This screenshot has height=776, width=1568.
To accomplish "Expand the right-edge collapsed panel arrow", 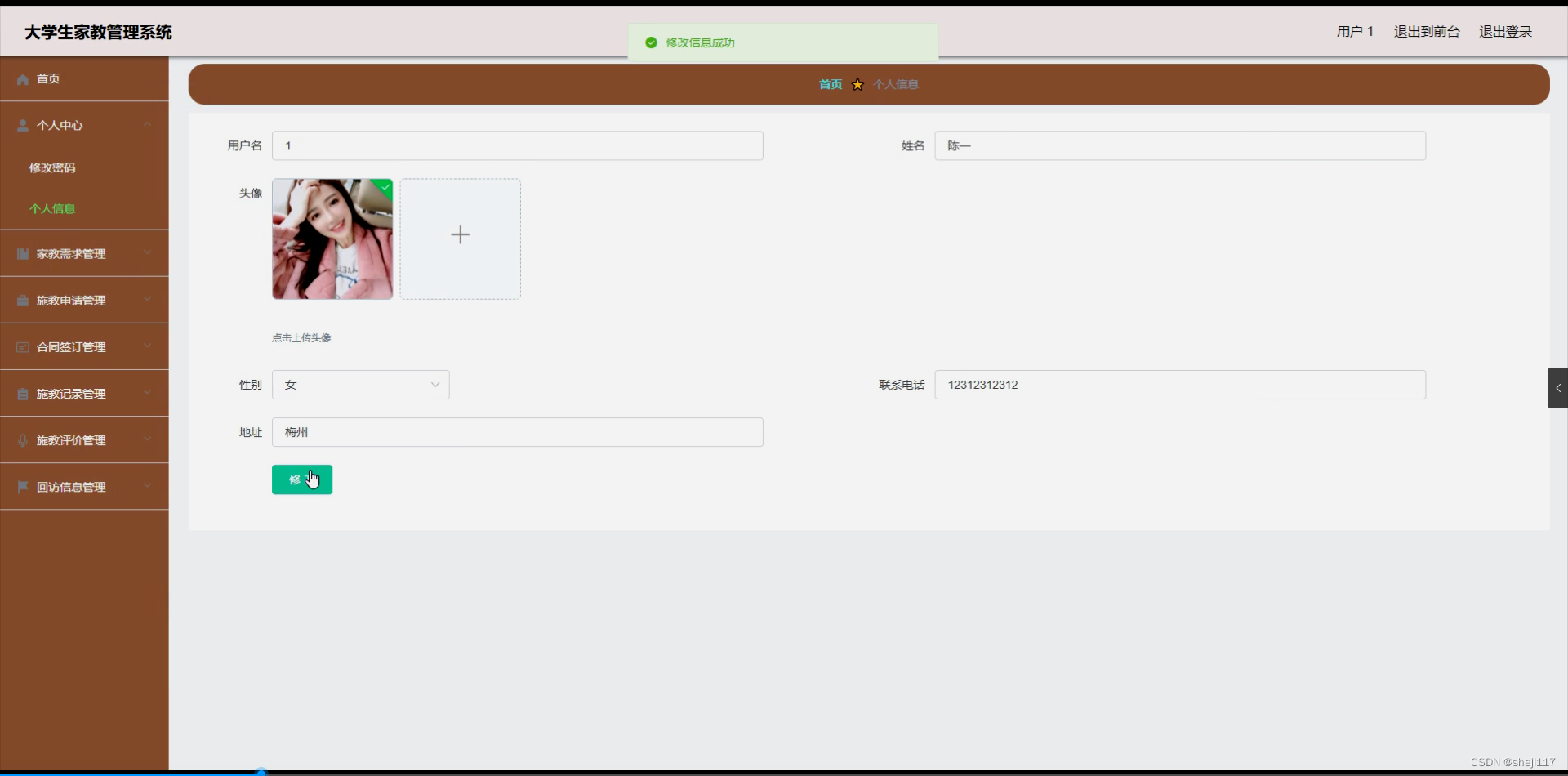I will coord(1557,388).
